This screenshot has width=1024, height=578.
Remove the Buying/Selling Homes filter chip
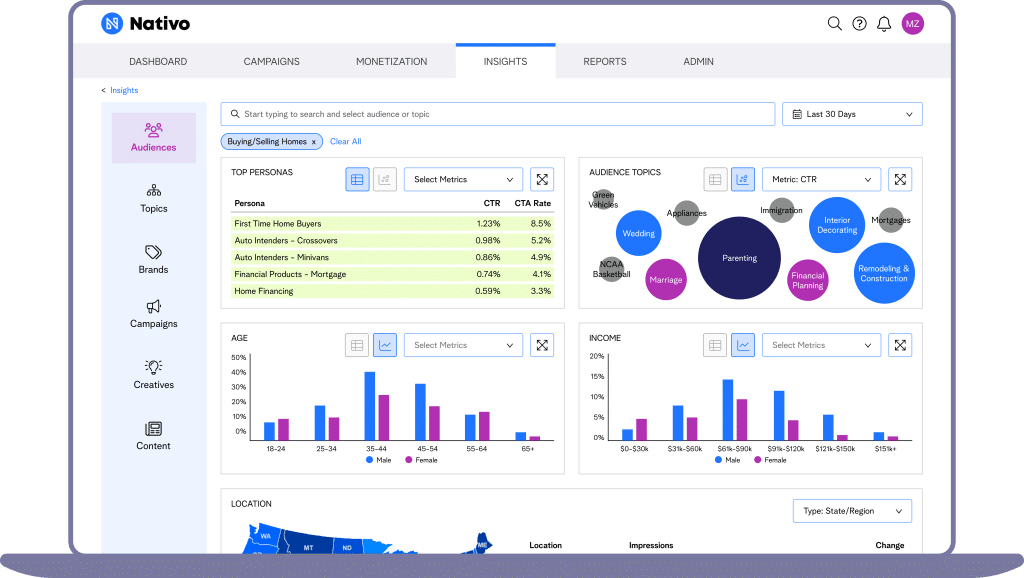pos(312,141)
